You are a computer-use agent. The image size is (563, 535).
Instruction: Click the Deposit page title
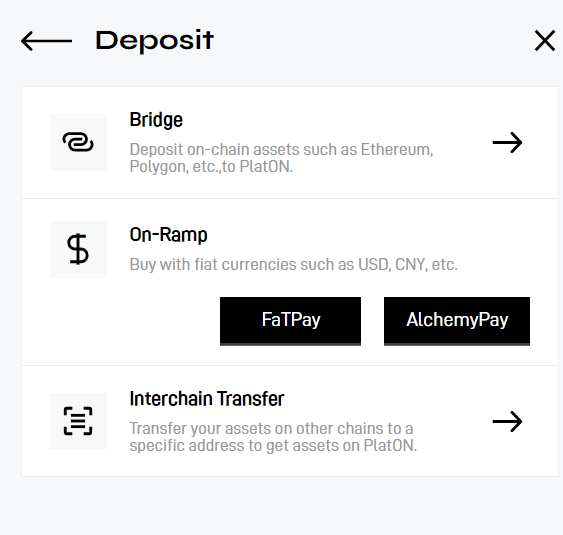(154, 41)
